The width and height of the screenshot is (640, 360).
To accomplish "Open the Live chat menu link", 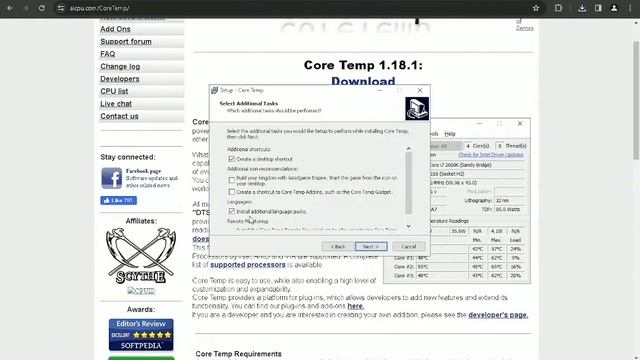I will (x=116, y=104).
